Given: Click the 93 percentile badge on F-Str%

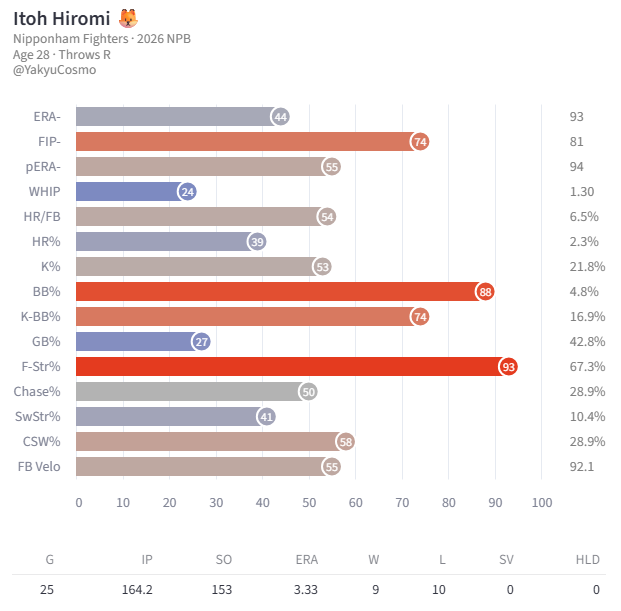Looking at the screenshot, I should click(x=509, y=367).
